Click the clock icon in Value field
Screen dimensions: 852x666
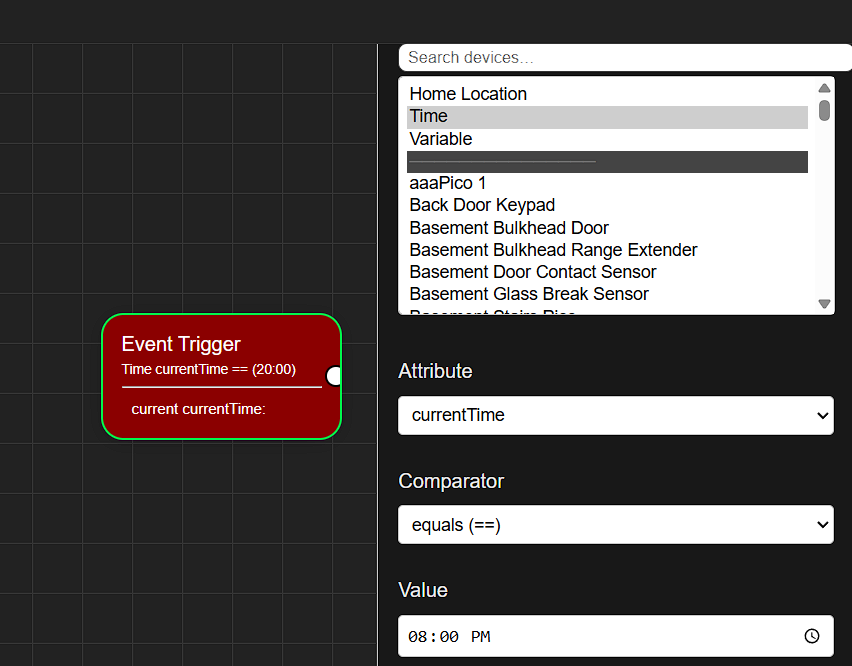pos(812,636)
